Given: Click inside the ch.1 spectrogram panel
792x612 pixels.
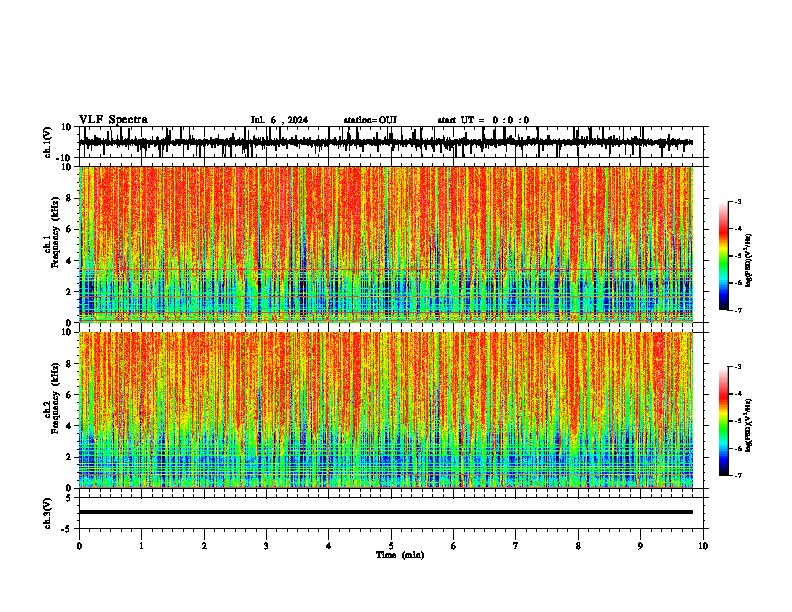Looking at the screenshot, I should (386, 244).
